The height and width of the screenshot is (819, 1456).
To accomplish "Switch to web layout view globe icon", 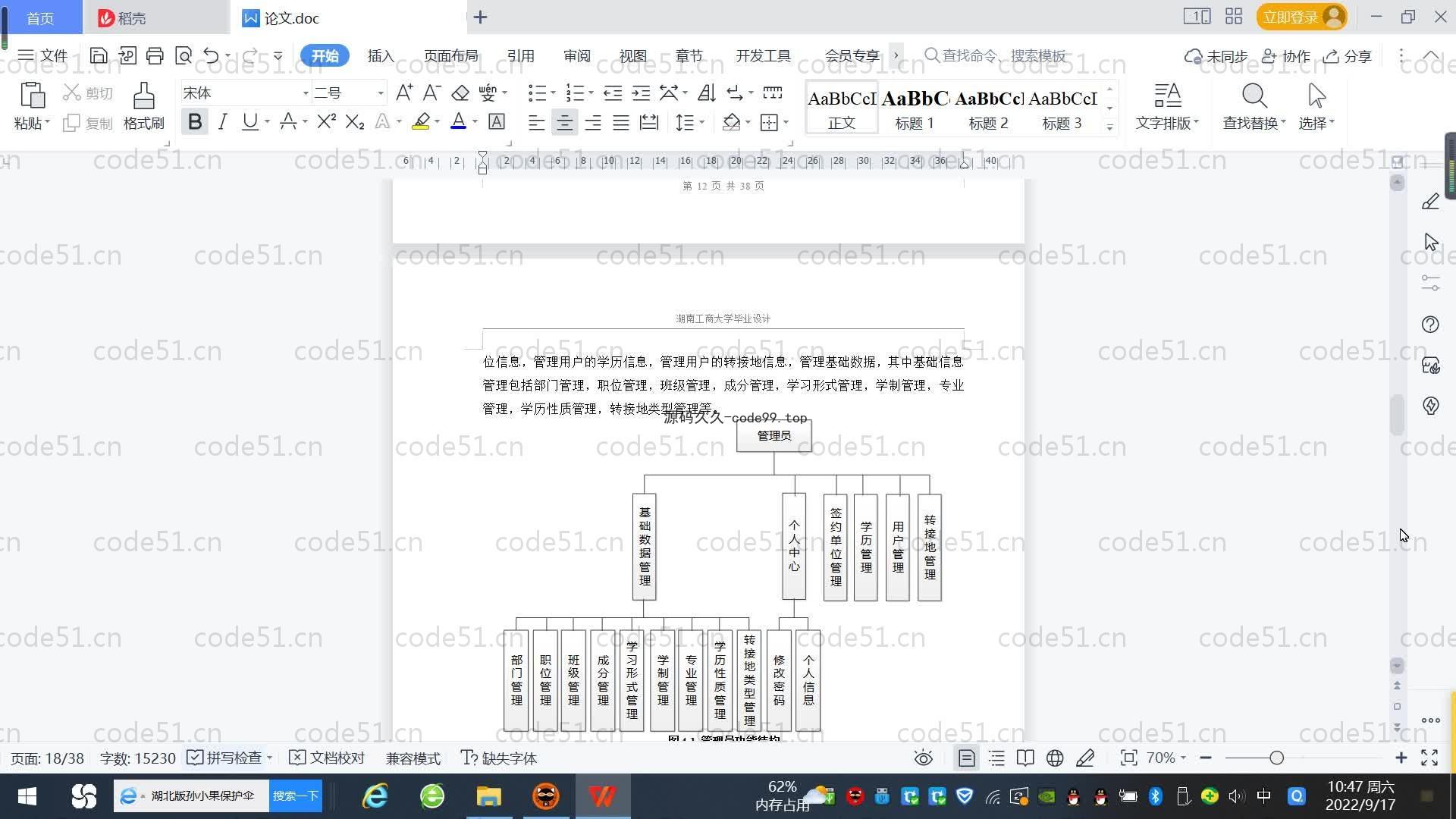I will 1055,758.
